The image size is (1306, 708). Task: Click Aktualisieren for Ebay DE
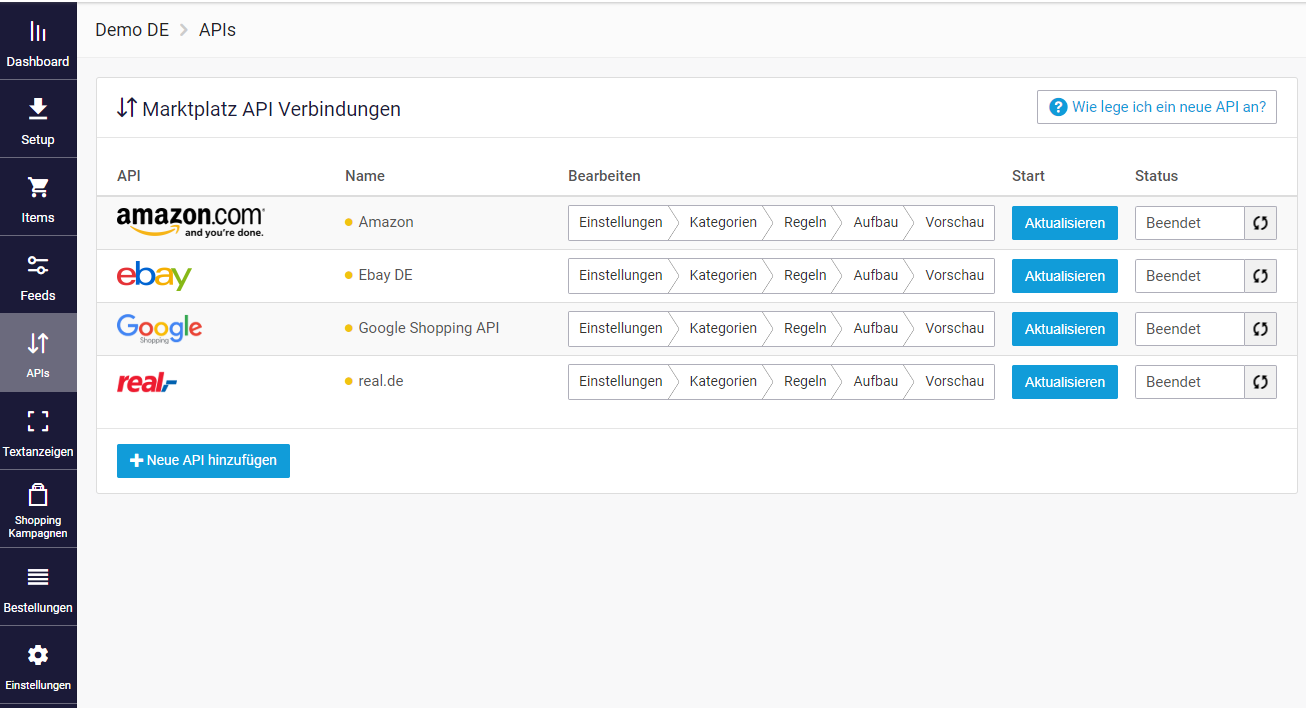click(1065, 276)
